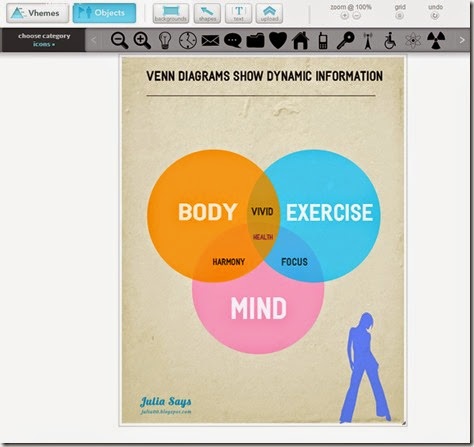Insert the heart icon
Screen dimensions: 474x447
(x=278, y=40)
